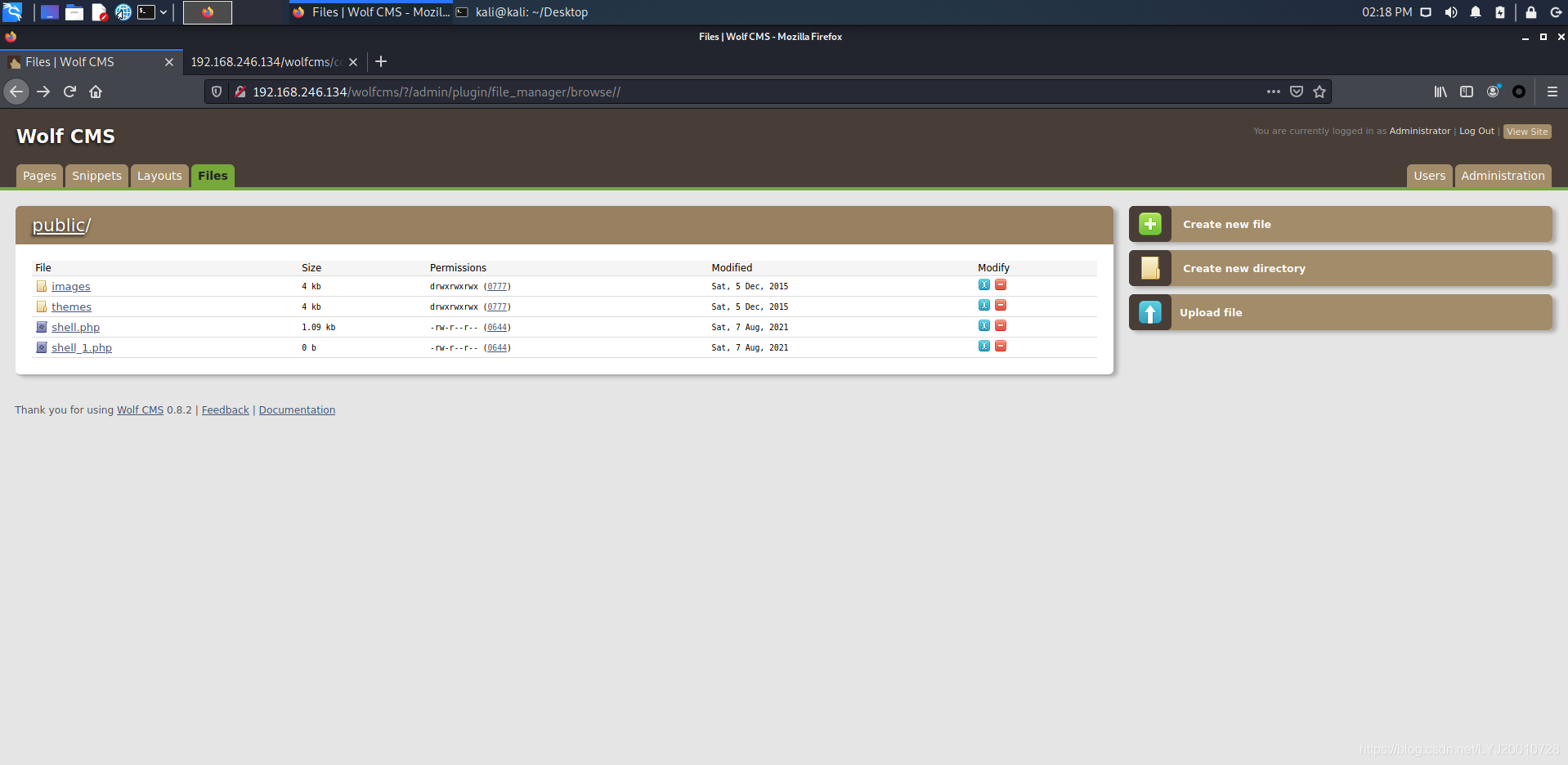Switch to the Pages tab

pos(39,176)
